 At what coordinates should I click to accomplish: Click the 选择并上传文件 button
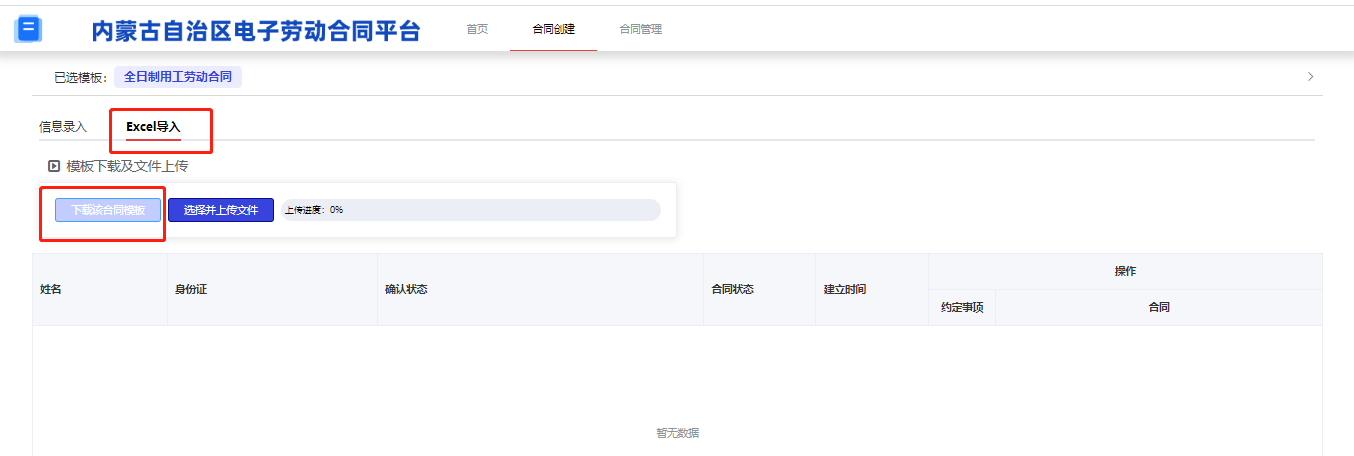click(x=221, y=210)
